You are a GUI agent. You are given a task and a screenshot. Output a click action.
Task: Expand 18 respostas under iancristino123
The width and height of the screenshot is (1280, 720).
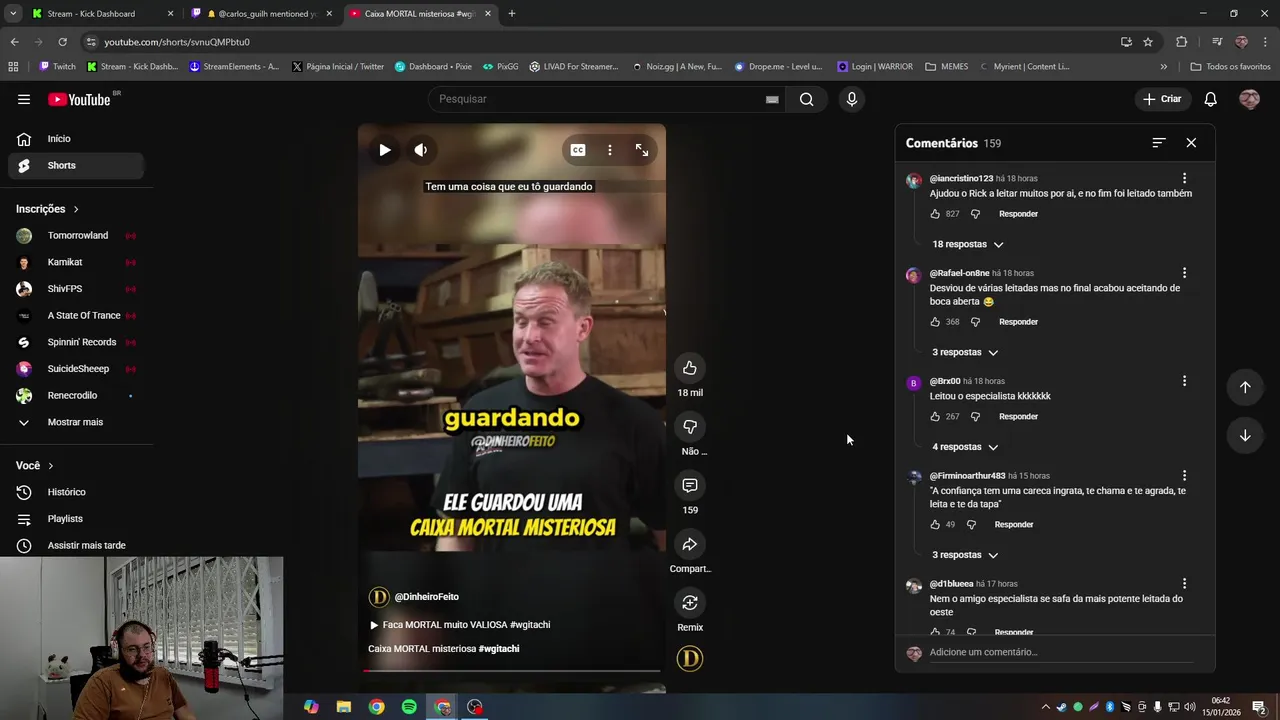point(968,244)
